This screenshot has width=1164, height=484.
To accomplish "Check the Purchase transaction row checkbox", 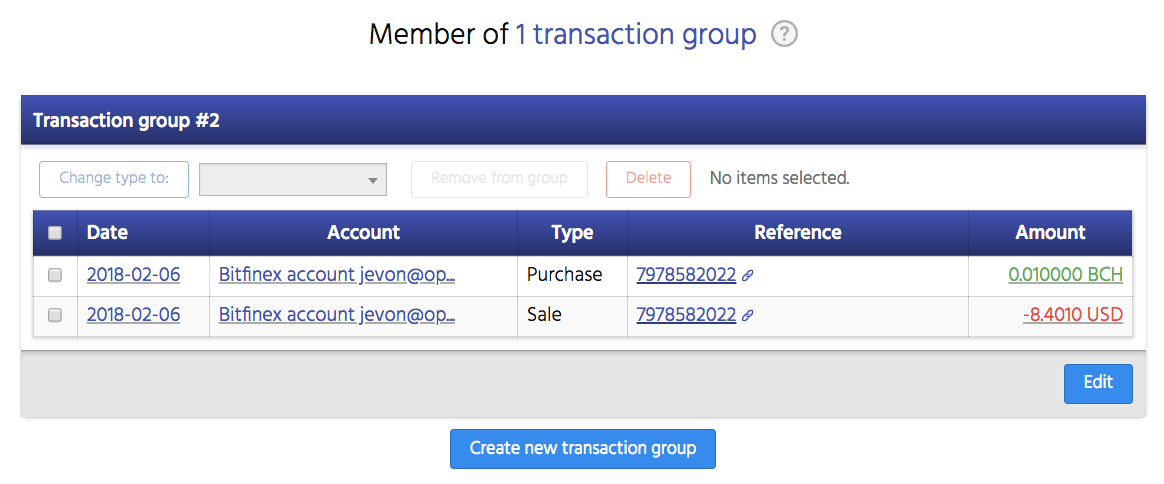I will [55, 275].
